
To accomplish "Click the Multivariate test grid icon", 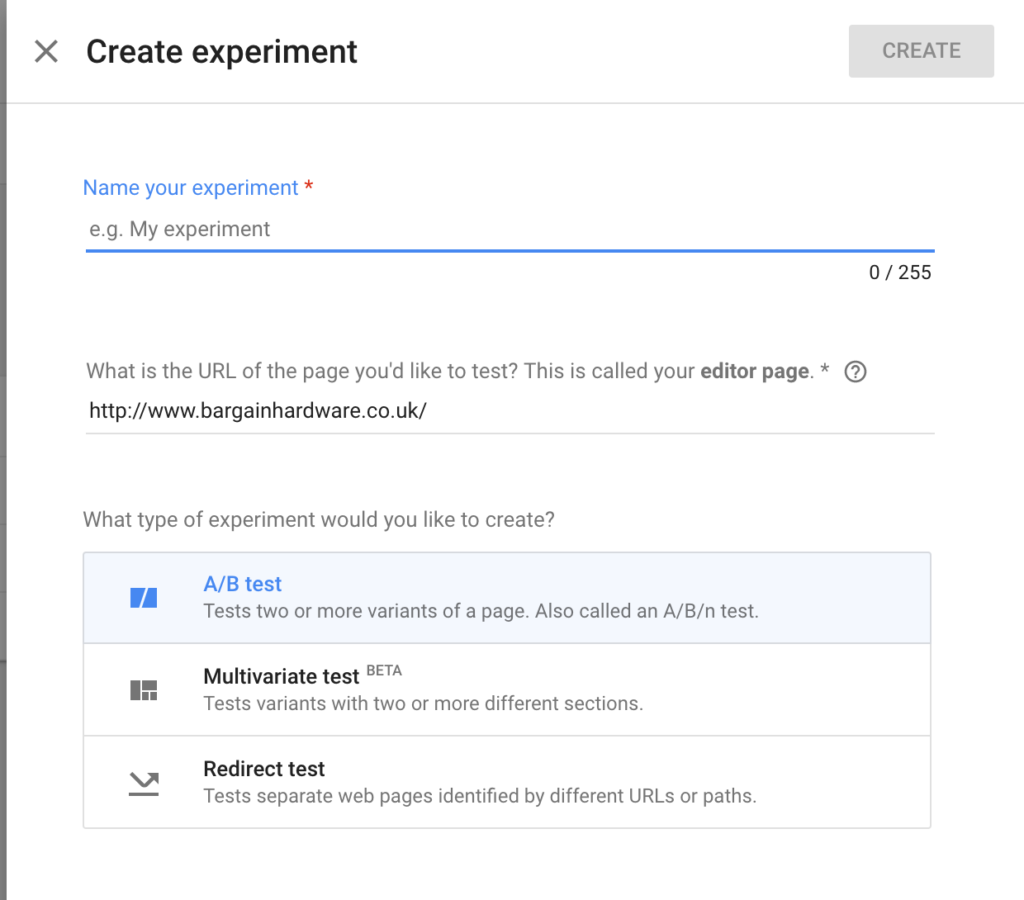I will click(x=144, y=690).
